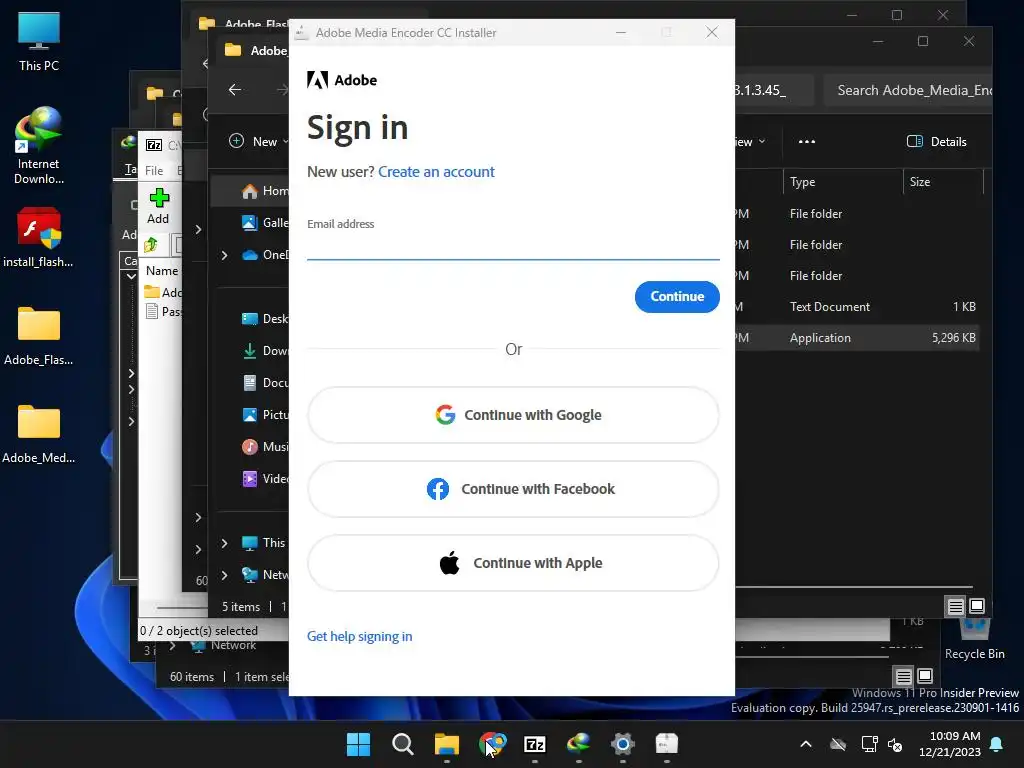Open Downloads quick access item
Viewport: 1024px width, 768px height.
coord(264,351)
